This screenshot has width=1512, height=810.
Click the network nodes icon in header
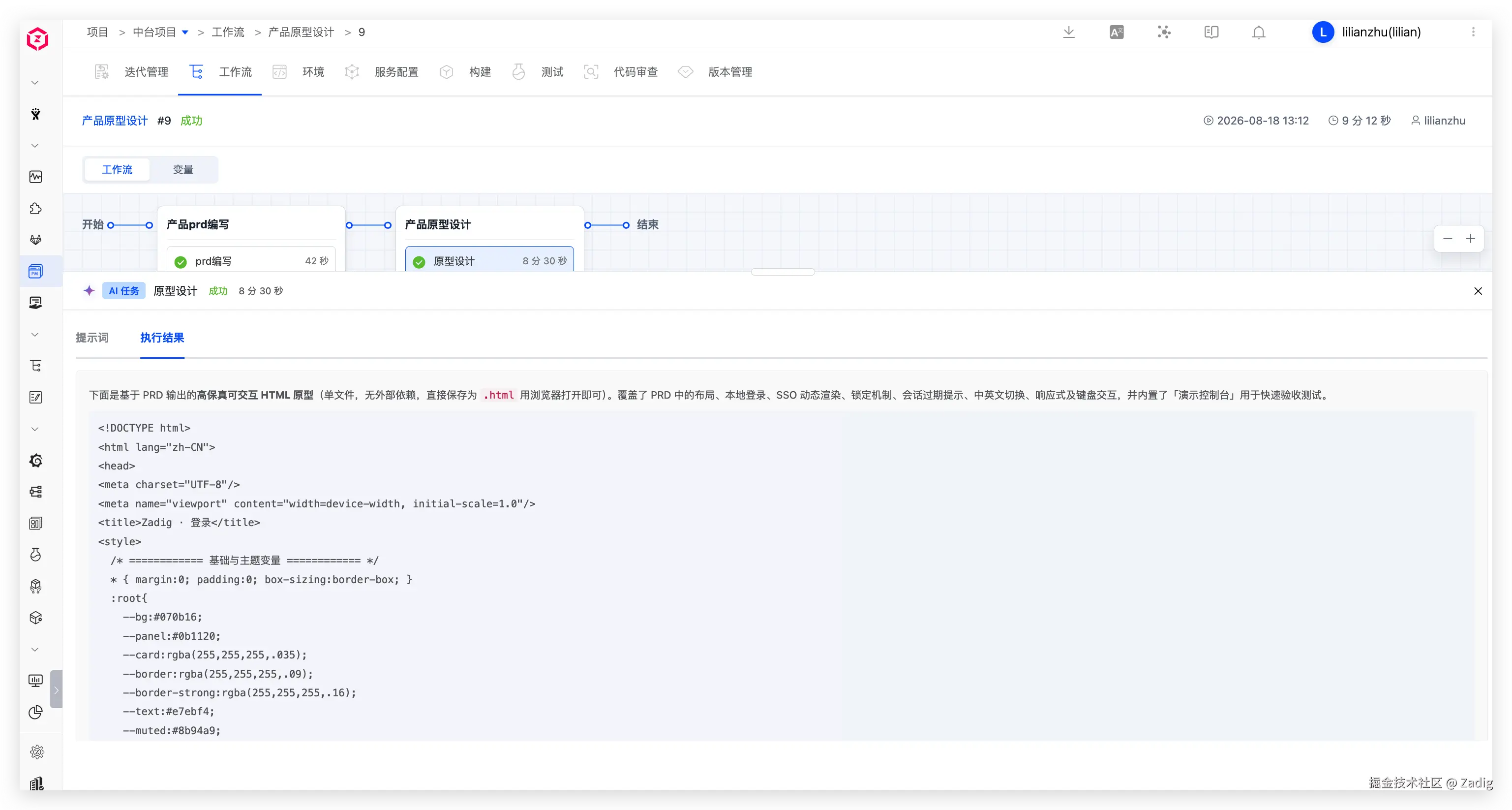(x=1164, y=32)
